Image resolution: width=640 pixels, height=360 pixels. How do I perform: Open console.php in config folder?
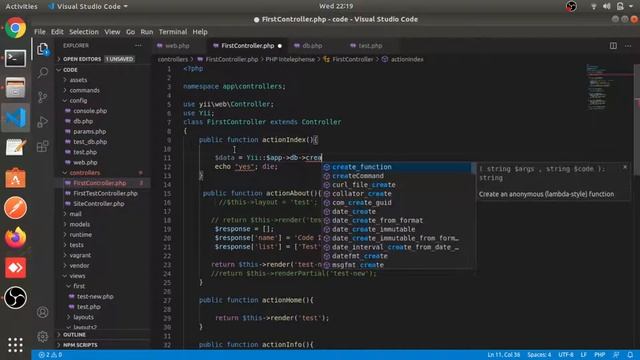pos(90,111)
